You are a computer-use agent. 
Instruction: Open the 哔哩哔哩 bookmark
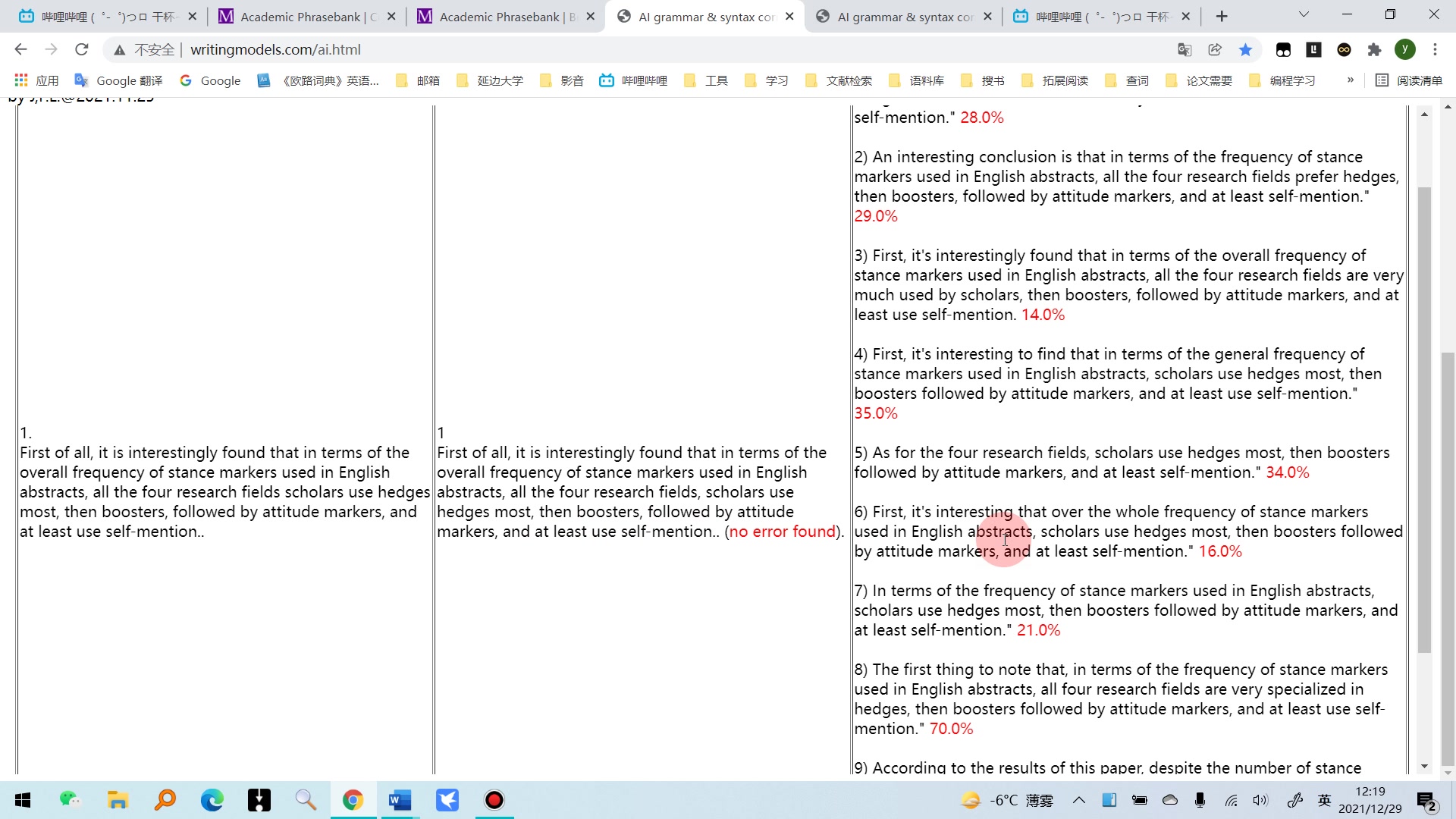[x=634, y=80]
